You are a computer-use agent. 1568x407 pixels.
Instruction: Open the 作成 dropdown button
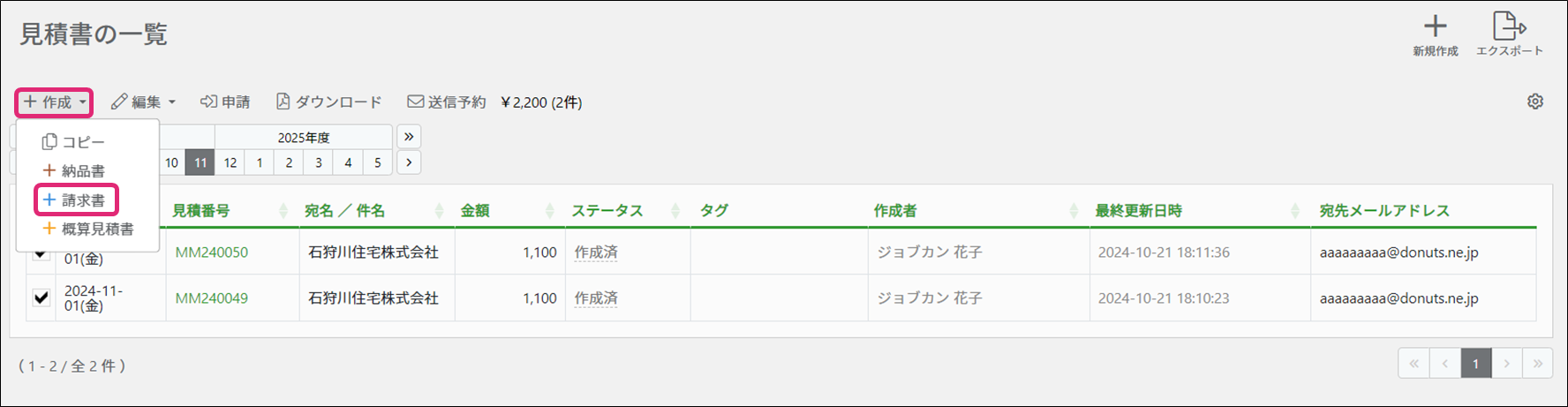[55, 102]
